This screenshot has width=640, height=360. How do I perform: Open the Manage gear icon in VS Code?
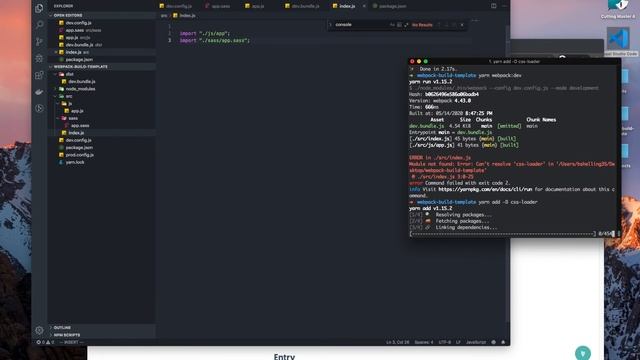click(39, 330)
